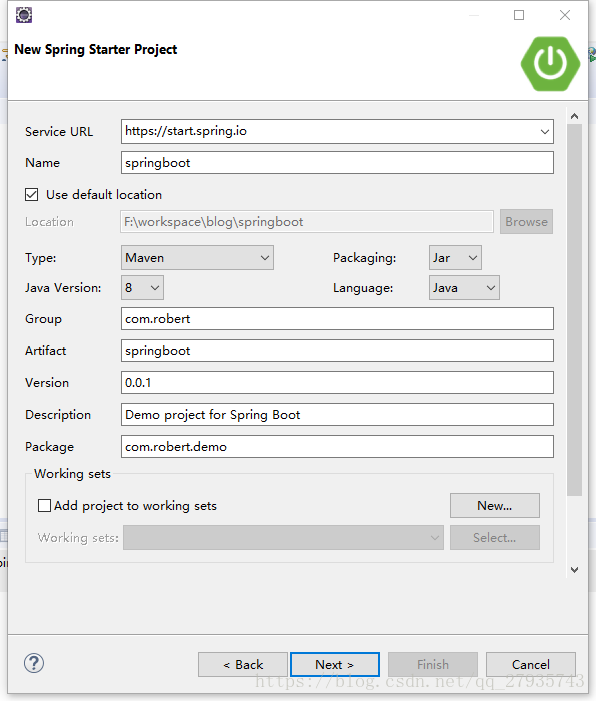Open the Language Java dropdown
This screenshot has height=701, width=596.
click(x=464, y=287)
